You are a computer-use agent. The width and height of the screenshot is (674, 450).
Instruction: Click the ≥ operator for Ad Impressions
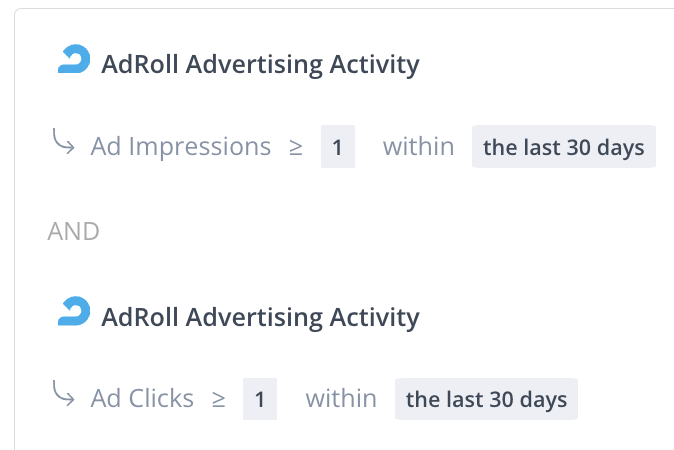click(296, 148)
